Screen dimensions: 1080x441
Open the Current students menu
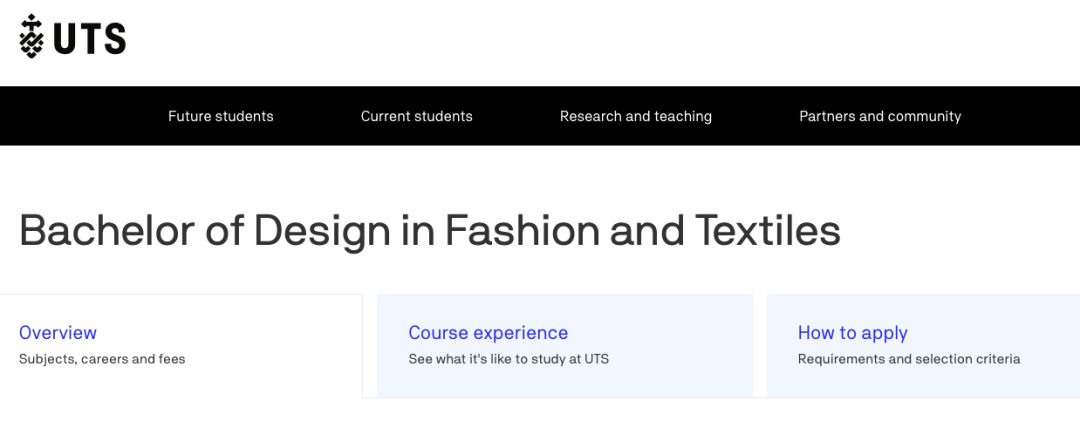click(416, 116)
